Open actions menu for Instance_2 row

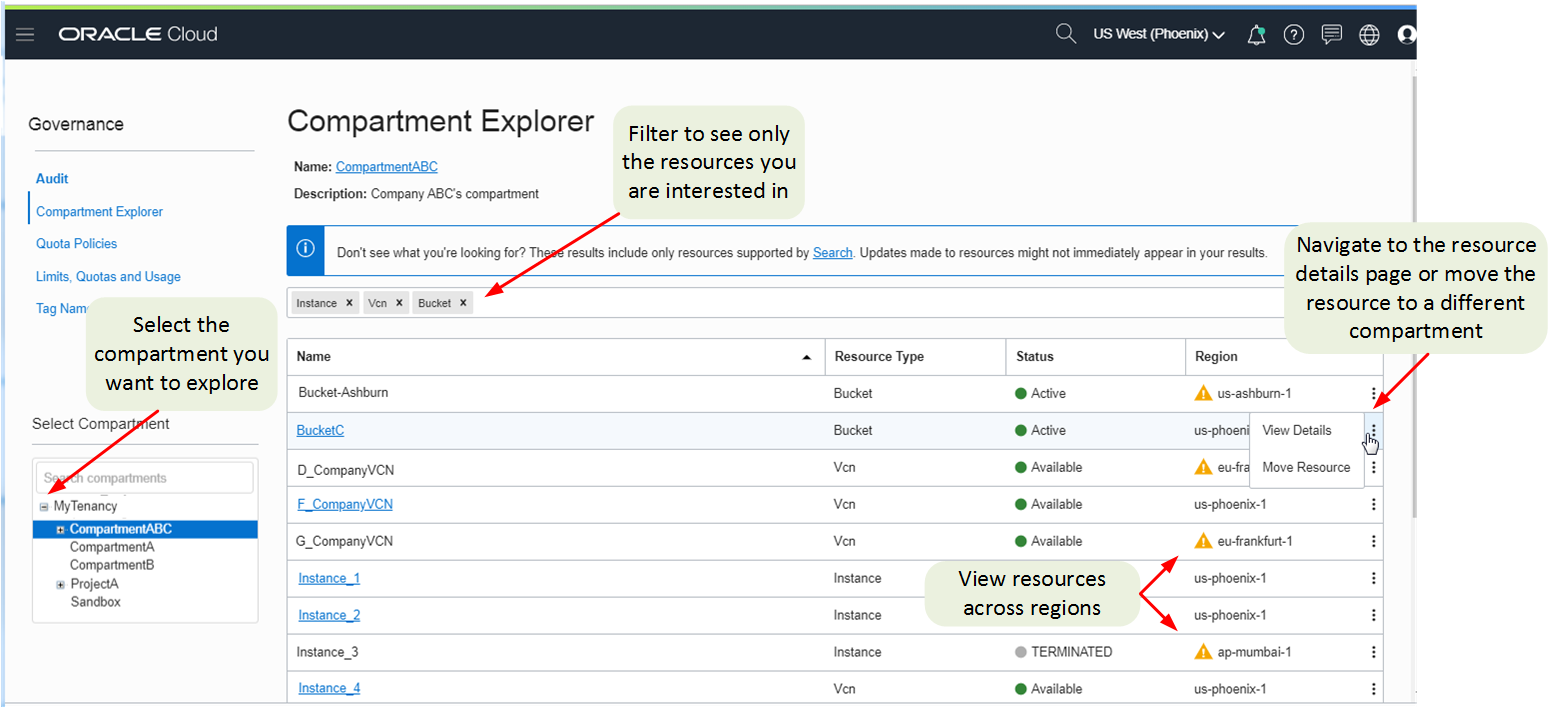point(1374,615)
